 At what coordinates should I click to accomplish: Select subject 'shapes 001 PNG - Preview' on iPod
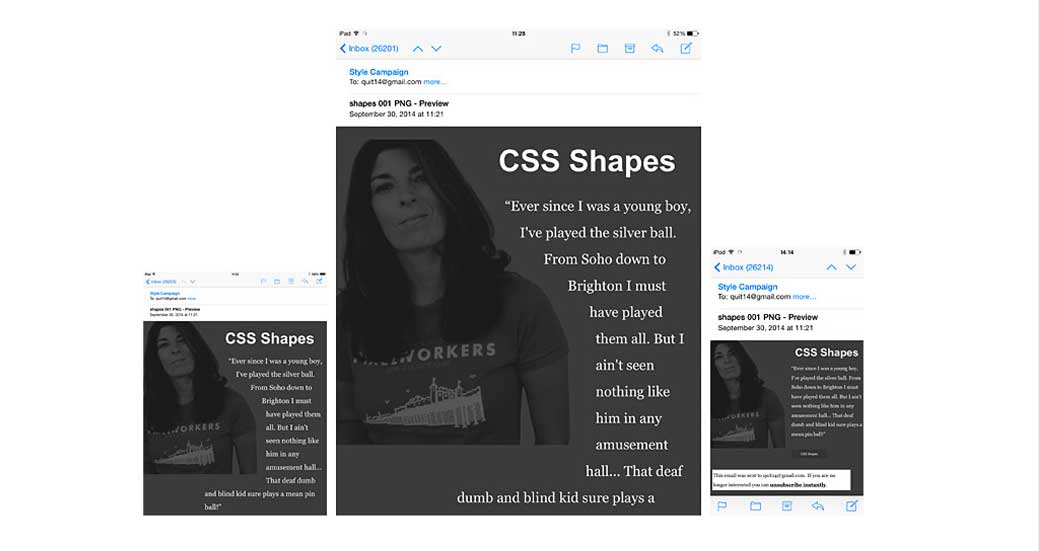767,317
